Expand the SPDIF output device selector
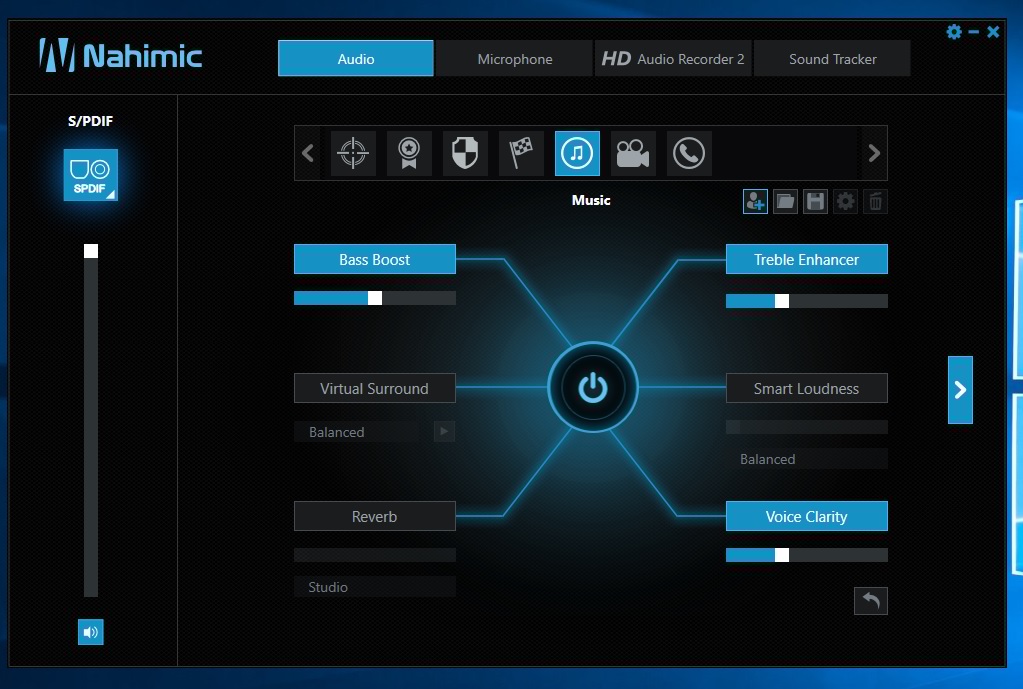 [x=91, y=175]
